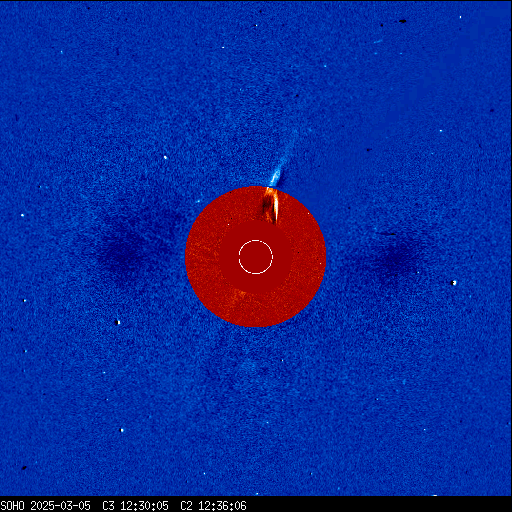The image size is (512, 512).
Task: Select the black speck at top right edge
Action: click(403, 21)
